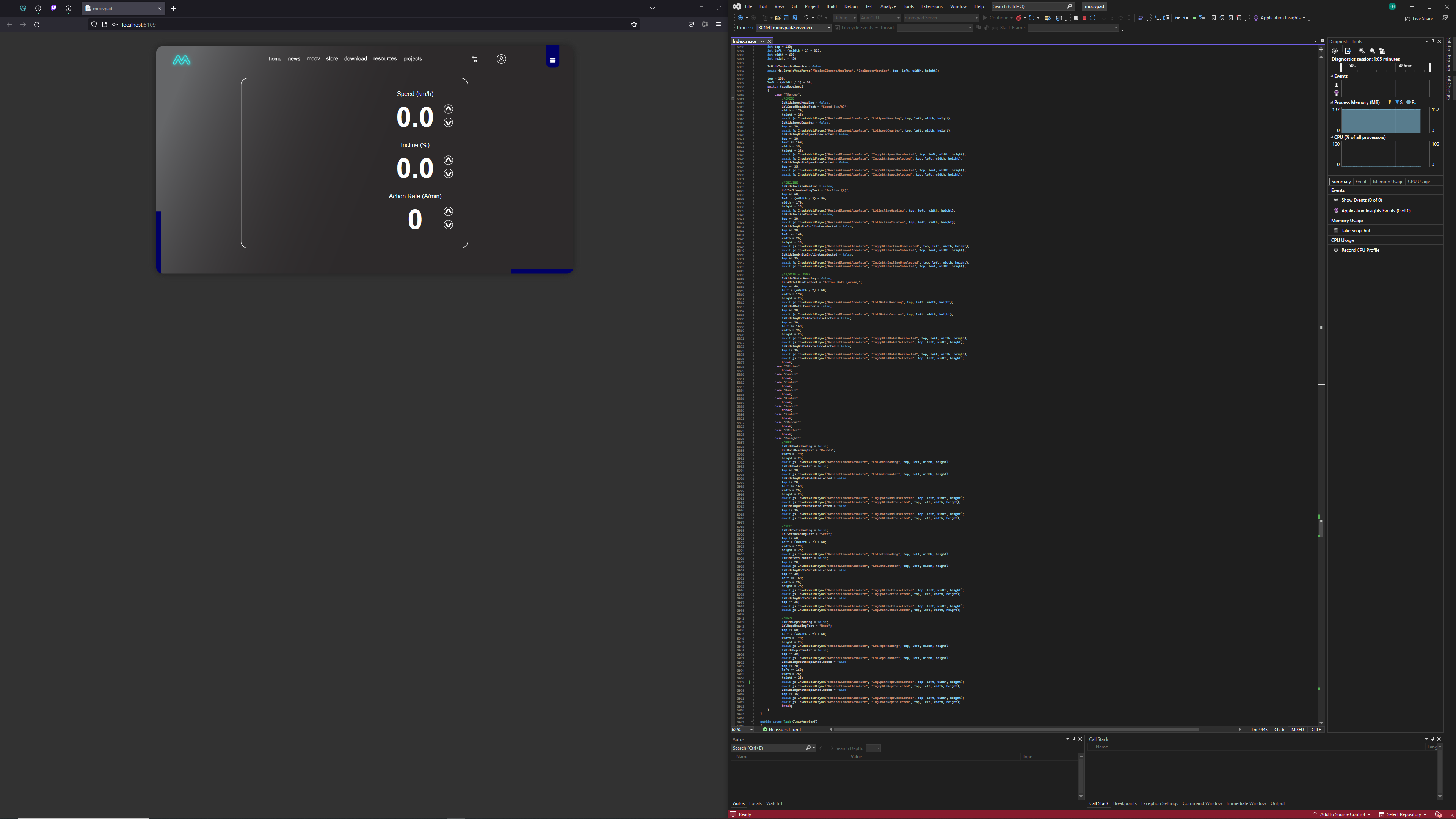Bookmark this page with the star icon
Image resolution: width=1456 pixels, height=819 pixels.
(634, 24)
